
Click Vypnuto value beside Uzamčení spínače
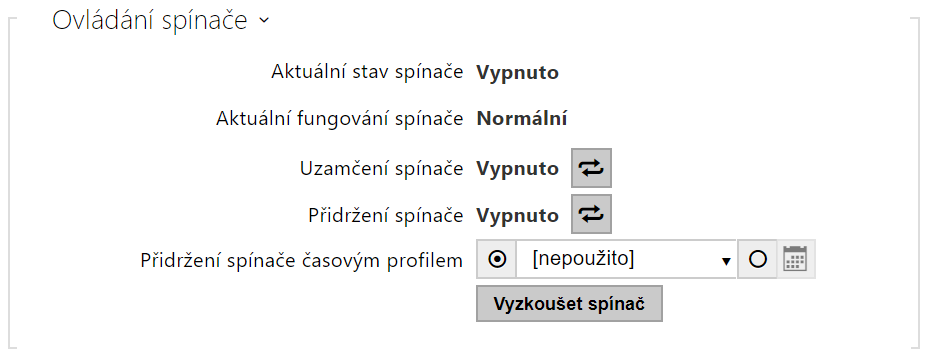(x=517, y=169)
